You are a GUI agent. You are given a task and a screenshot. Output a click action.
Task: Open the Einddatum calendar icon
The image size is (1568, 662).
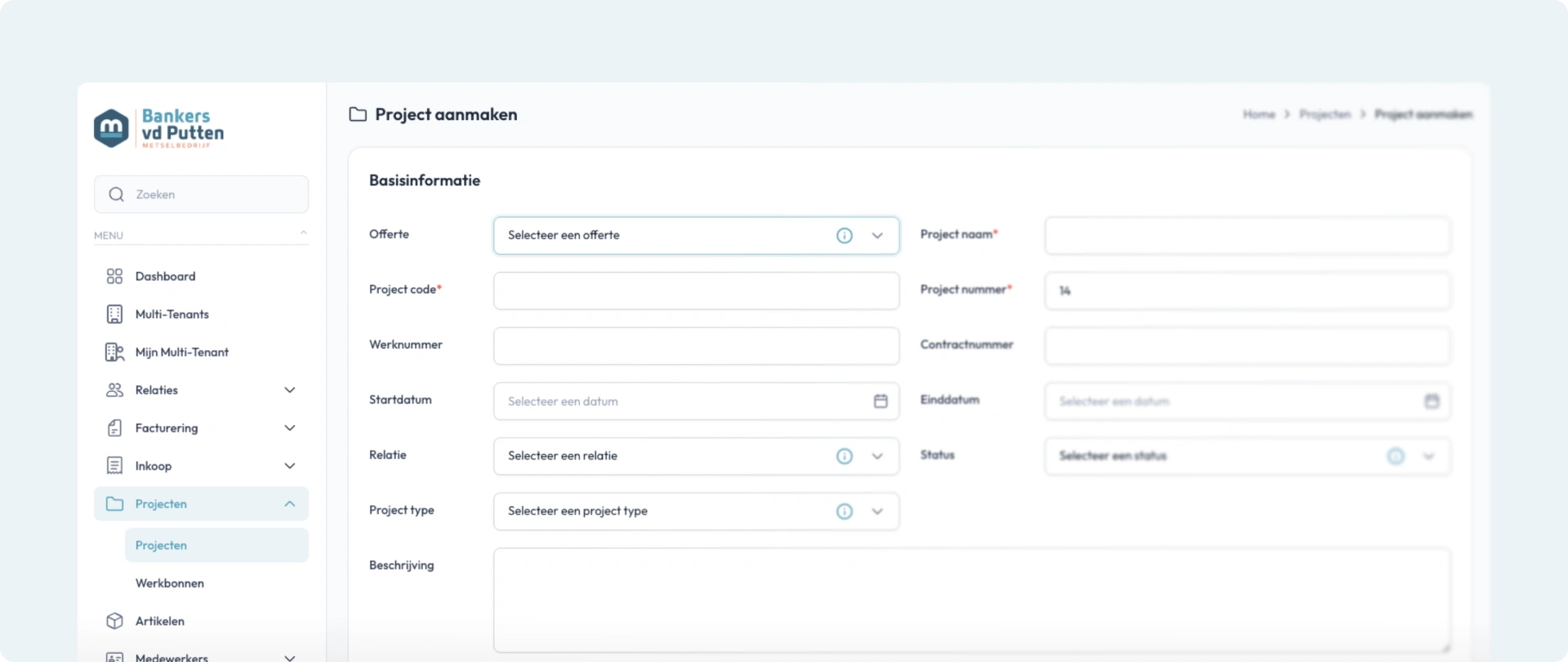(x=1432, y=401)
